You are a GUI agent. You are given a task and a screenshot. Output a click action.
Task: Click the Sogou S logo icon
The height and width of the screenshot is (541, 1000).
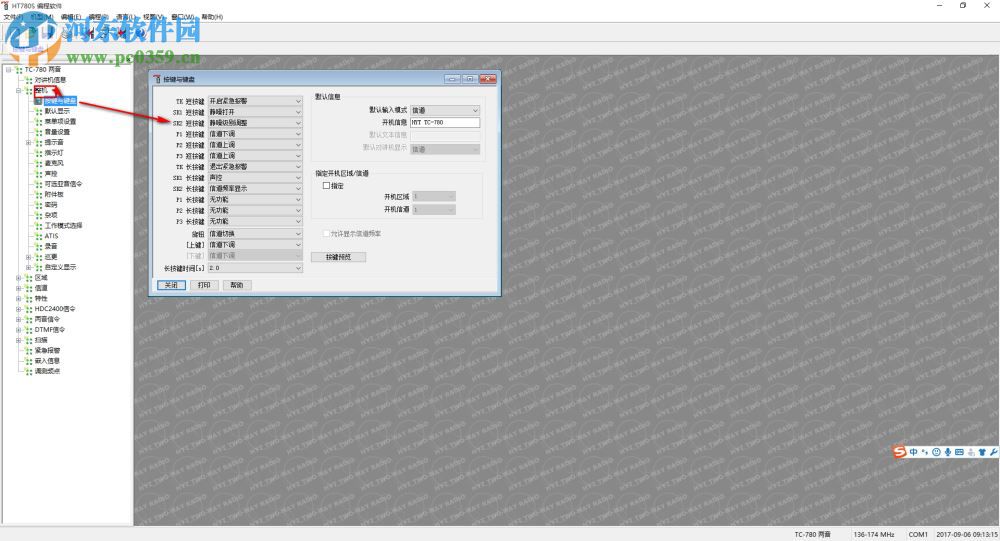click(x=899, y=452)
